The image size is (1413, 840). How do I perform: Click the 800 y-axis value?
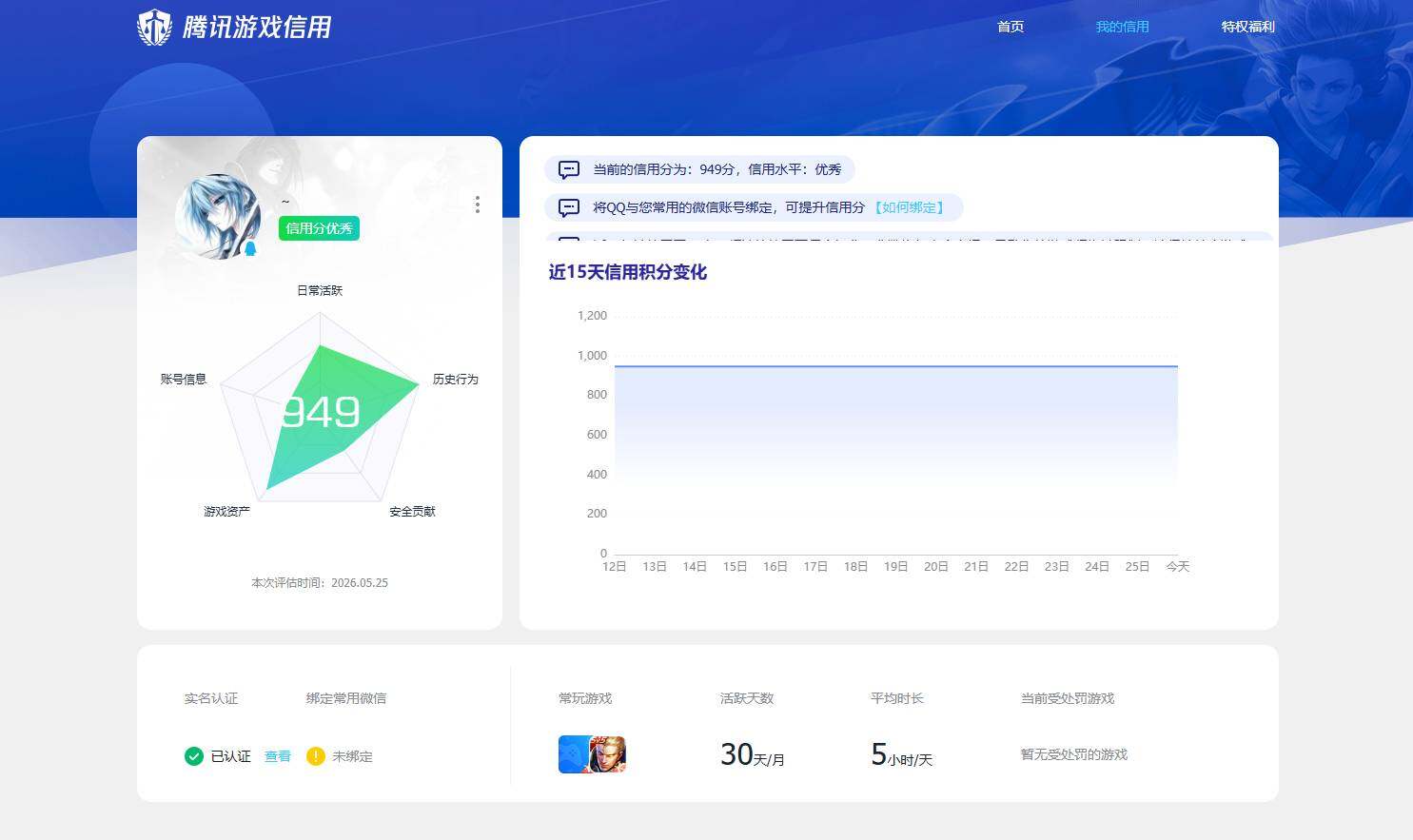pyautogui.click(x=597, y=395)
